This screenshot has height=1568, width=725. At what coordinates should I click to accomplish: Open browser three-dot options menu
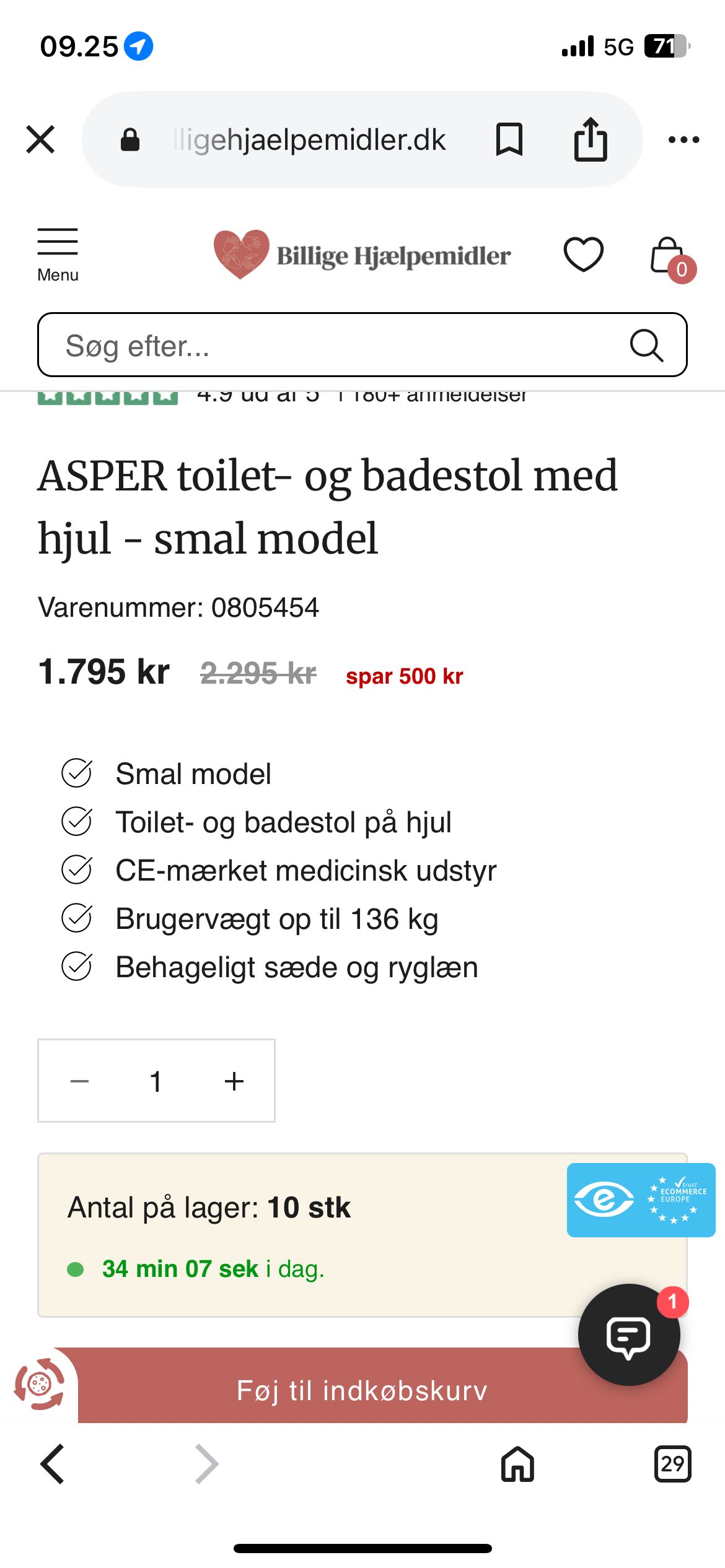(683, 140)
